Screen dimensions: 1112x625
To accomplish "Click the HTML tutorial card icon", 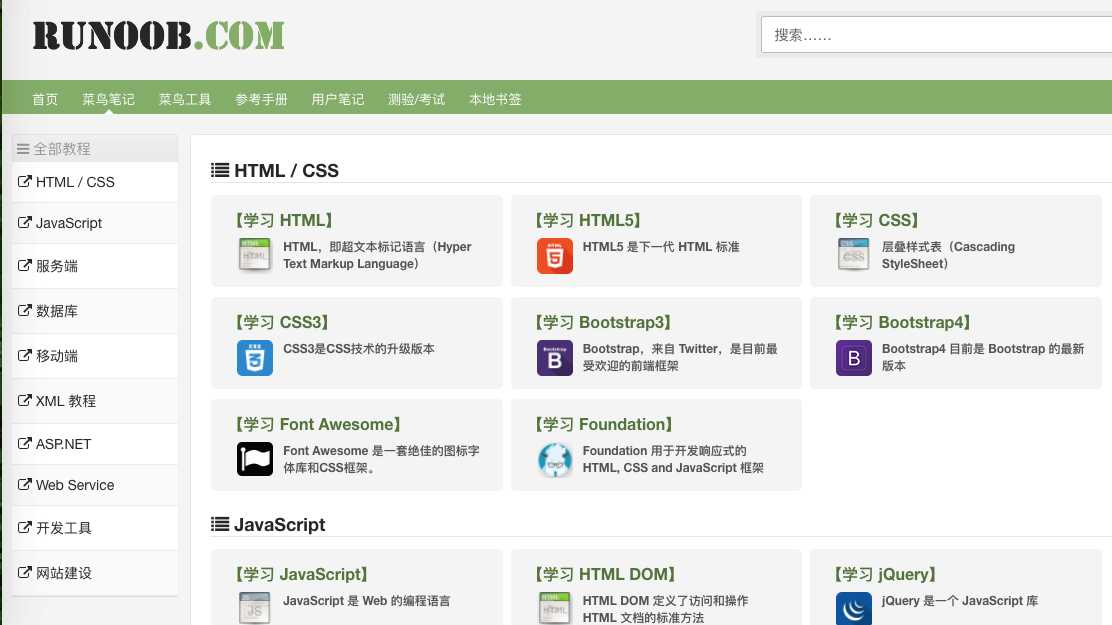I will click(255, 254).
